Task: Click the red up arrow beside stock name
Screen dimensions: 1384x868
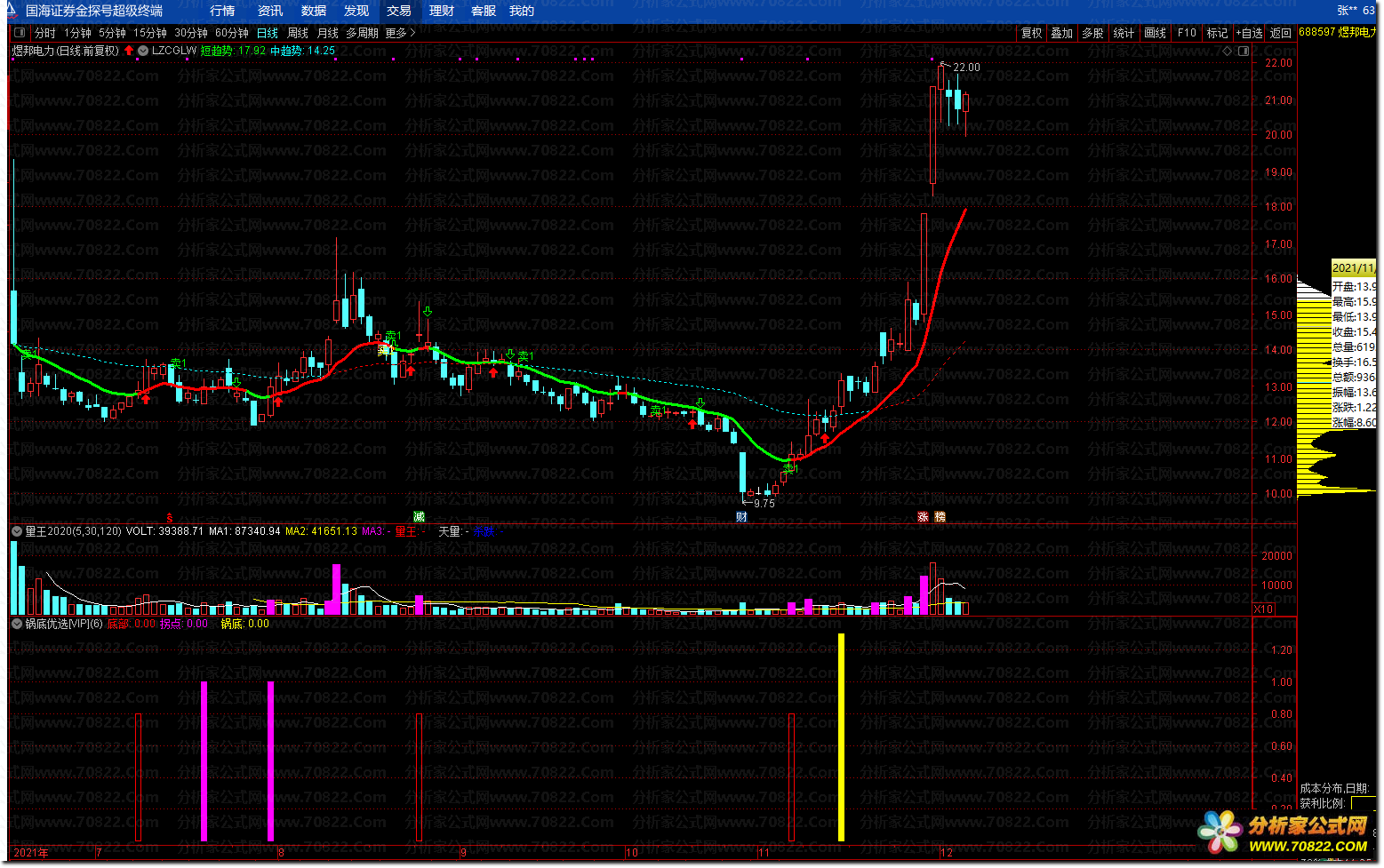Action: (x=129, y=51)
